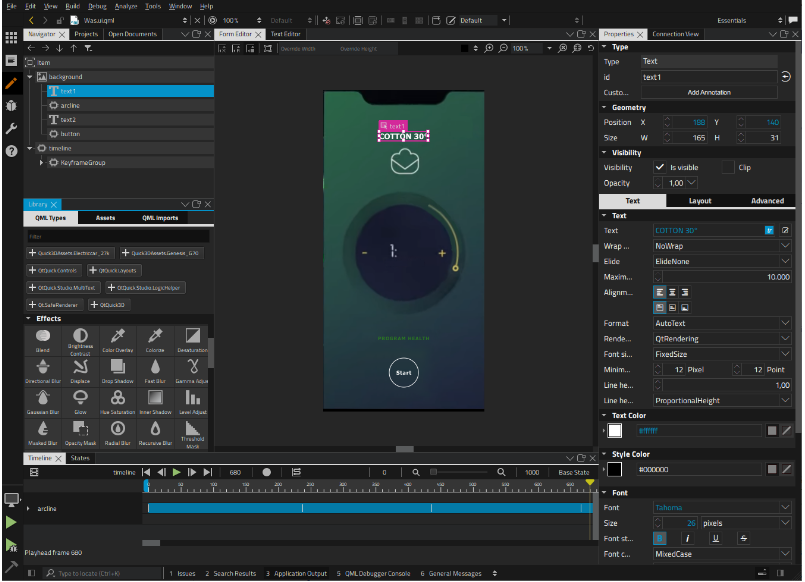Open the Wrap mode NoWrap dropdown
This screenshot has height=582, width=805.
pos(722,246)
